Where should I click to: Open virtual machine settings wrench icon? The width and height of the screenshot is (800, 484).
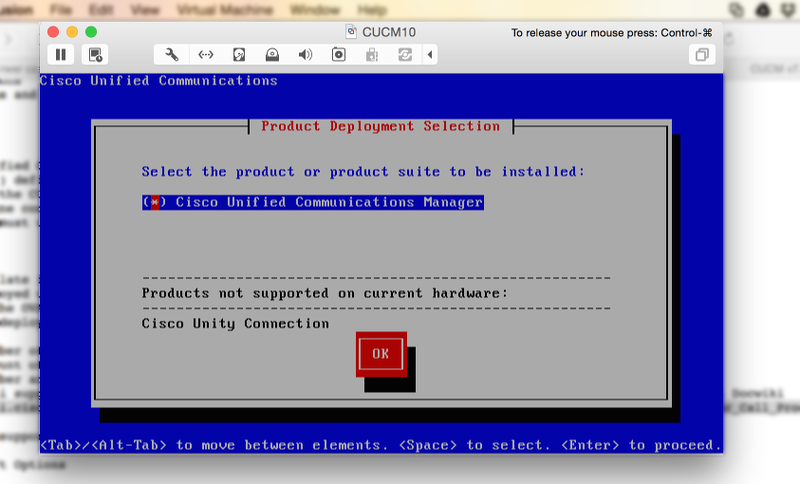pyautogui.click(x=171, y=55)
